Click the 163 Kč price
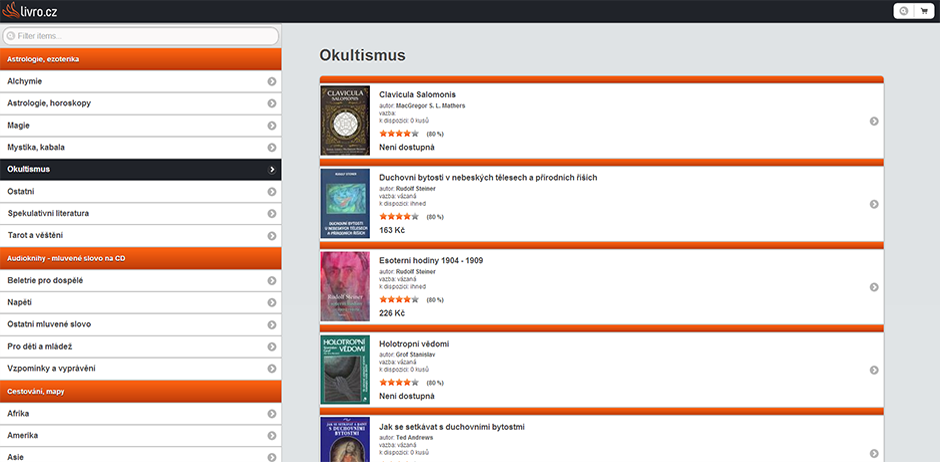The height and width of the screenshot is (462, 940). (x=392, y=230)
